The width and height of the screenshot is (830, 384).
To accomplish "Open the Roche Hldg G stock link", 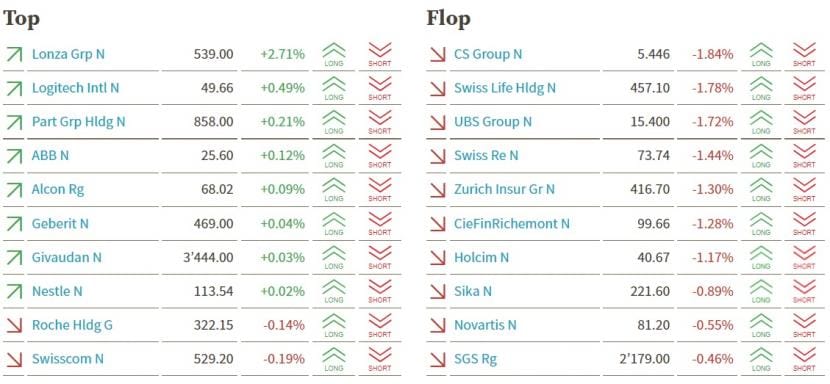I will 72,325.
